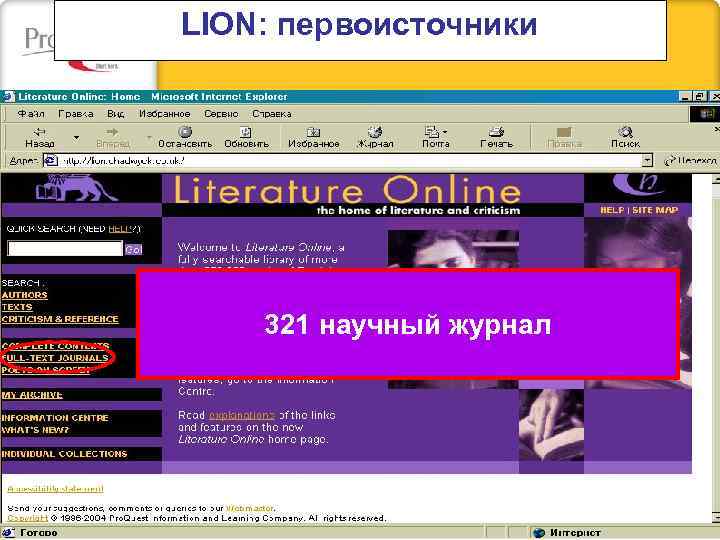Open COMPLETE CONTENTS link
The width and height of the screenshot is (720, 540).
tap(56, 346)
